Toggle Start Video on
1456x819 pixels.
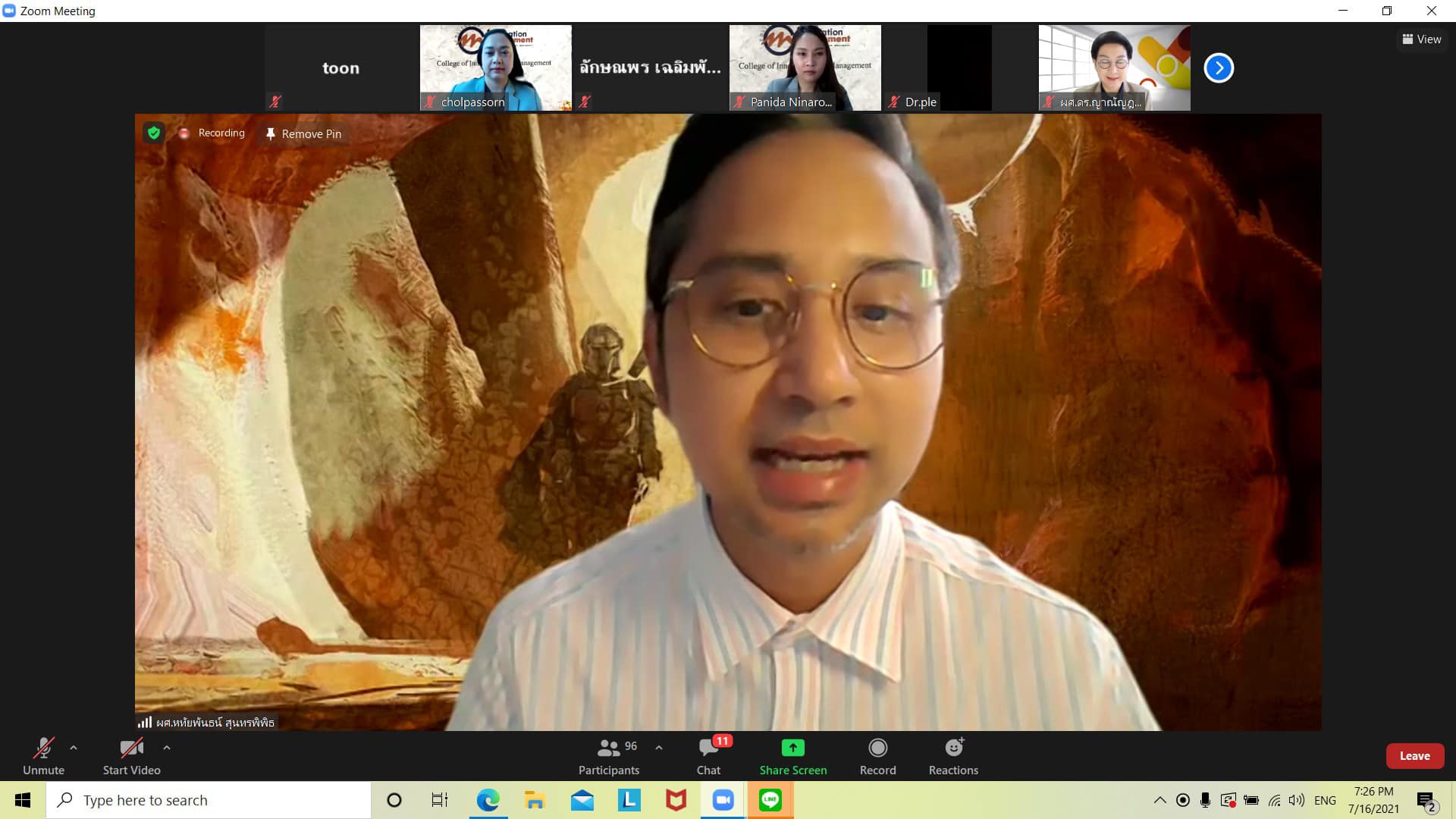[131, 748]
